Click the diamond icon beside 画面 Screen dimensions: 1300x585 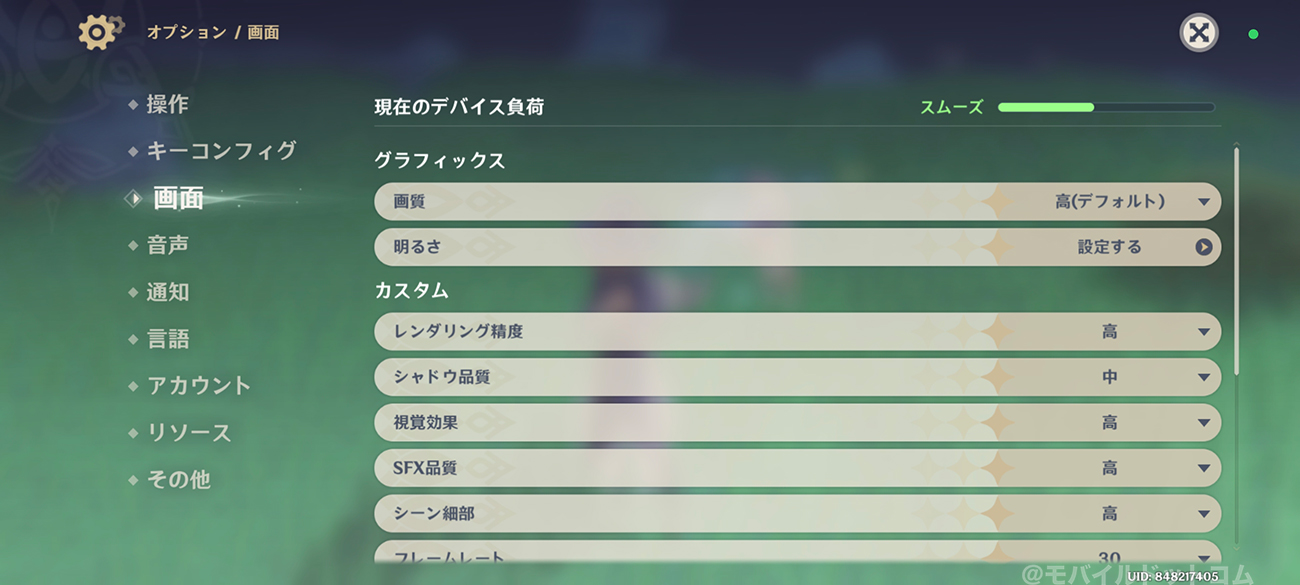coord(133,198)
